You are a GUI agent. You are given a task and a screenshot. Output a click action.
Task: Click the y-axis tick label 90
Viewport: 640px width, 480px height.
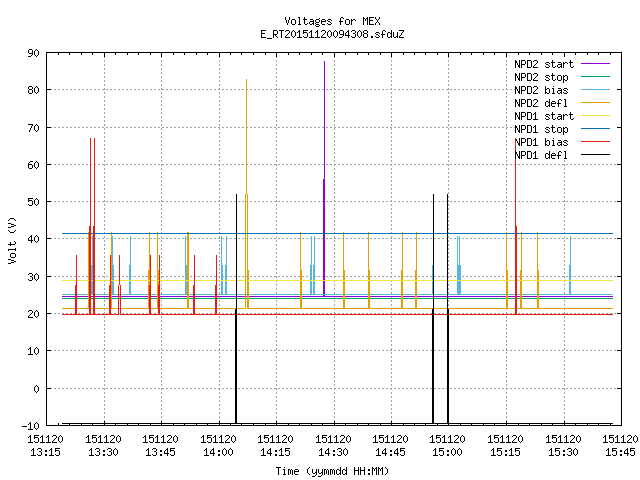(x=33, y=53)
